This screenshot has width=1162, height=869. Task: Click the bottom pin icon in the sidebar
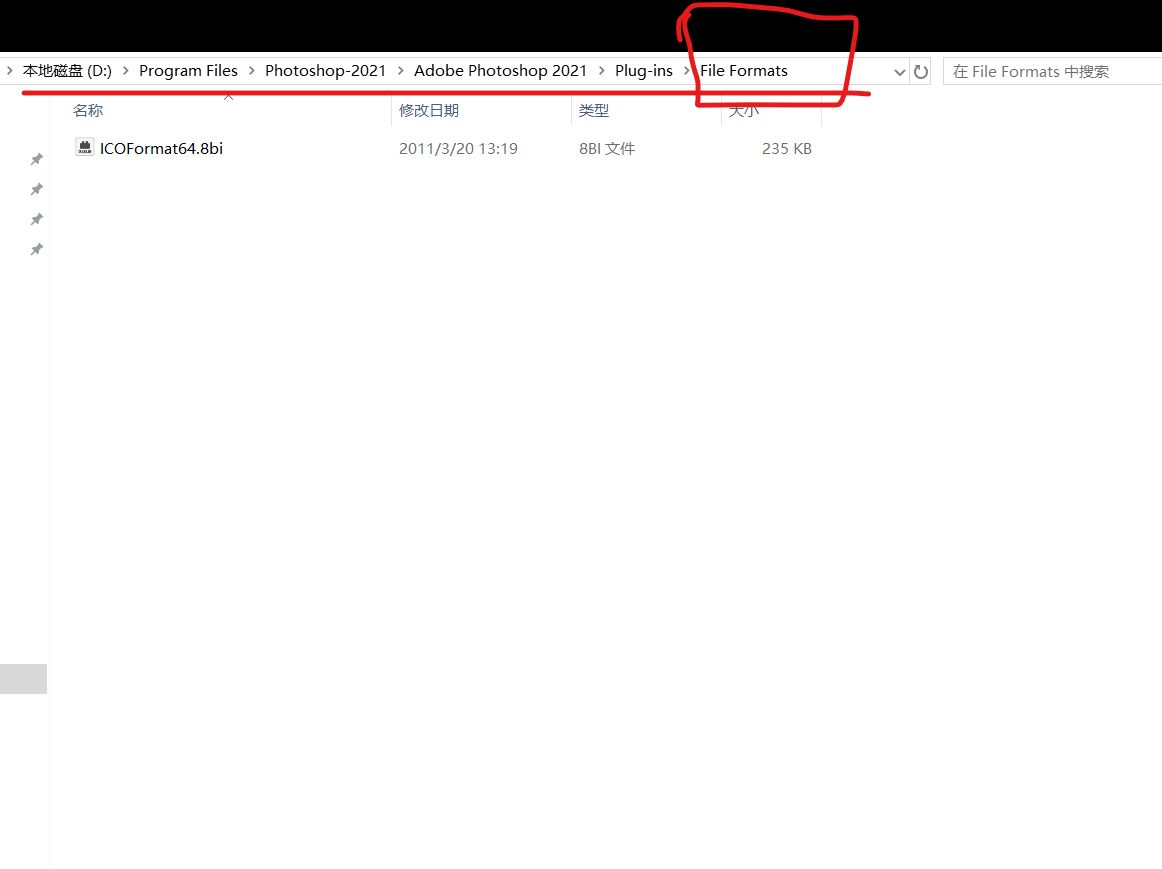pyautogui.click(x=37, y=249)
